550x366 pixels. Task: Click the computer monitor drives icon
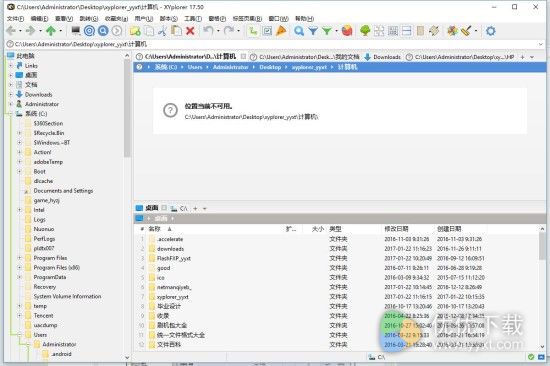(x=75, y=31)
